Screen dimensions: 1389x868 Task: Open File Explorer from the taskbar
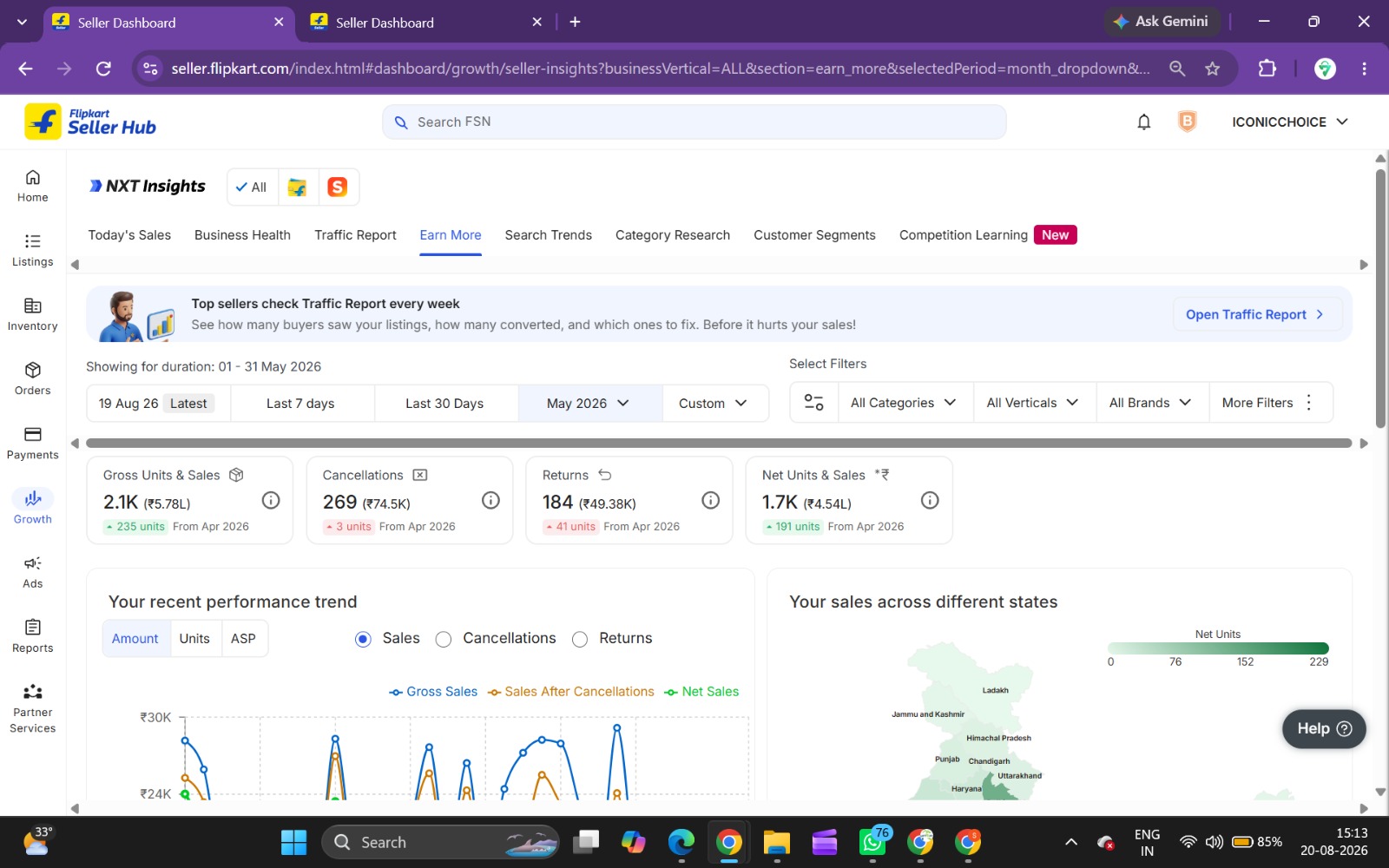tap(776, 842)
